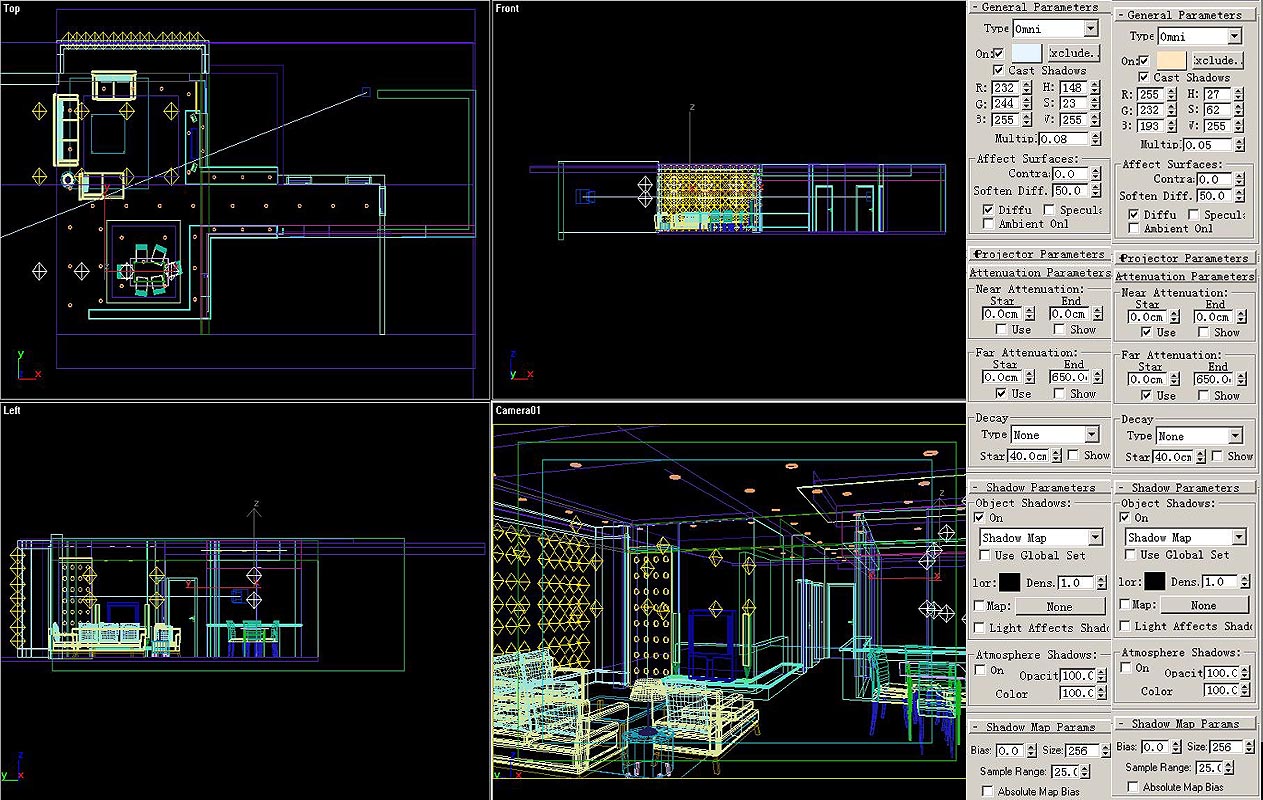This screenshot has height=800, width=1263.
Task: Open Decay Type dropdown in right panel
Action: point(1199,436)
